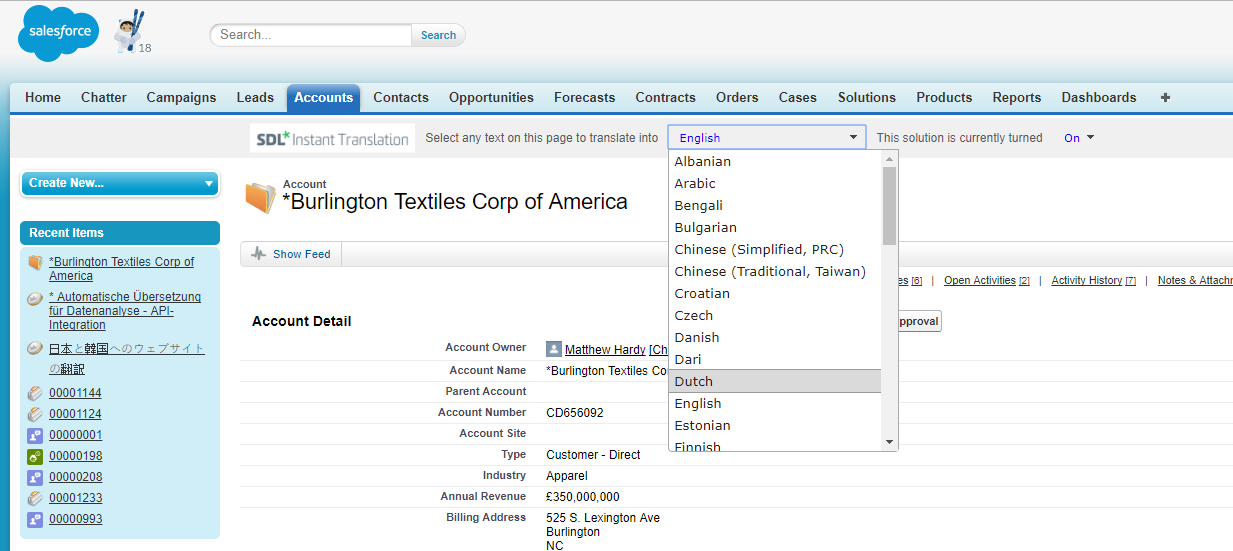Select Chinese (Simplified, PRC)

coord(775,249)
